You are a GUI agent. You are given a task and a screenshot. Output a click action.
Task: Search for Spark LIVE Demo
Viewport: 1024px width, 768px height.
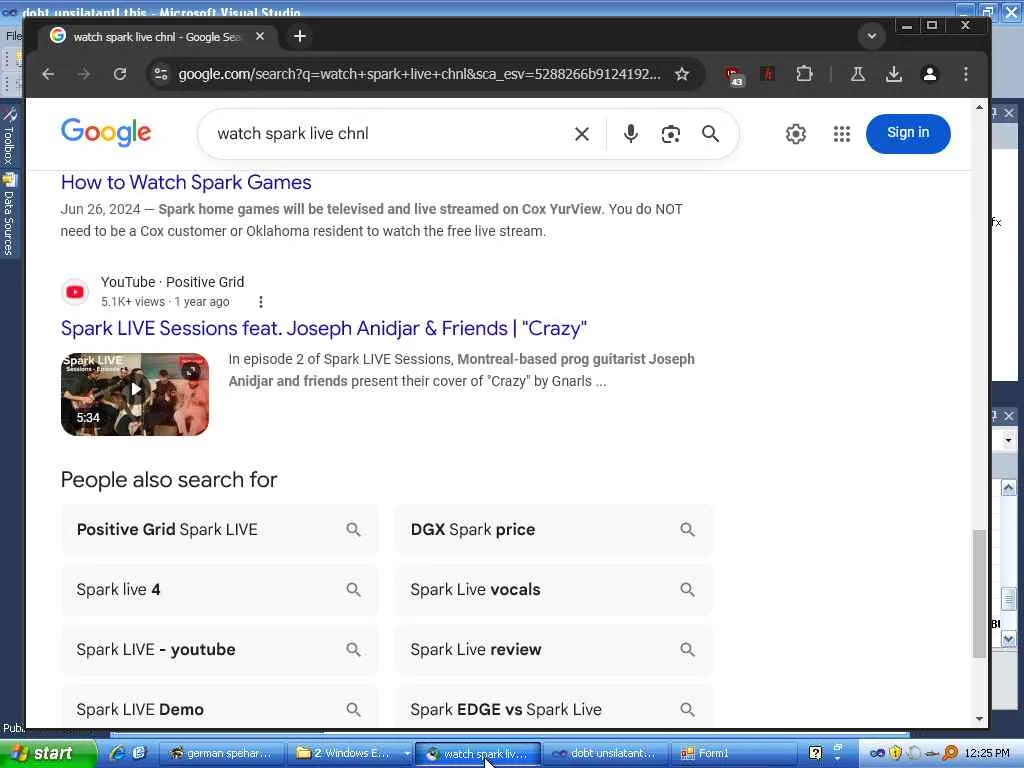(219, 709)
